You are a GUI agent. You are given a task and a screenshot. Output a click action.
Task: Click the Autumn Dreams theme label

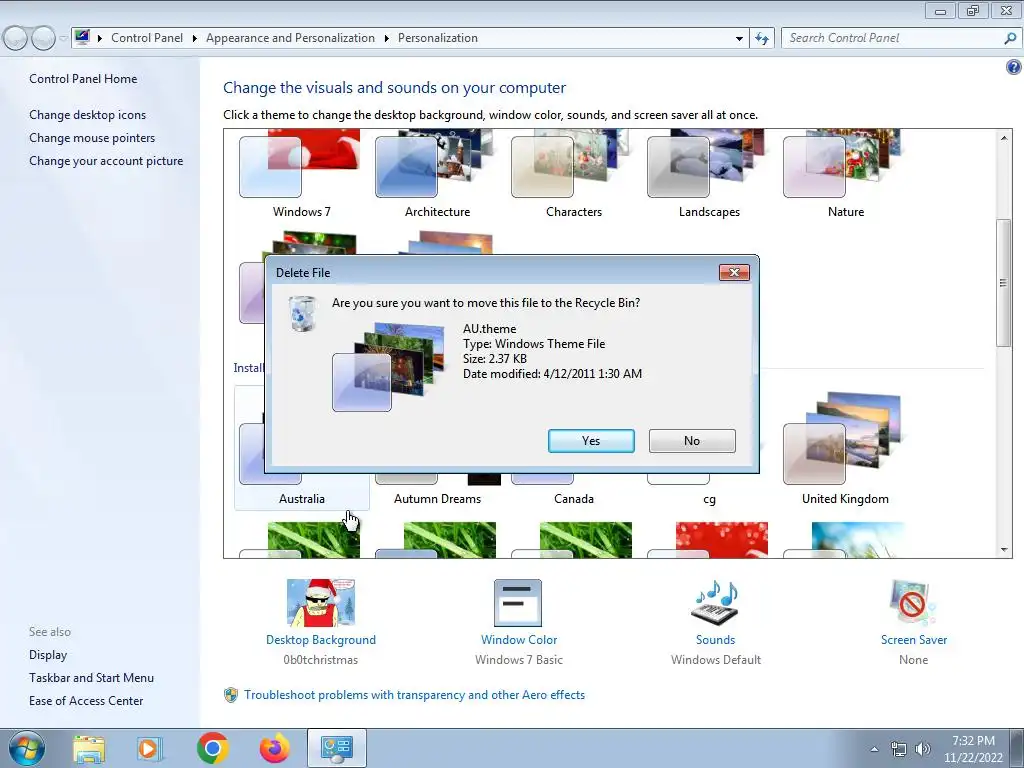(x=437, y=499)
